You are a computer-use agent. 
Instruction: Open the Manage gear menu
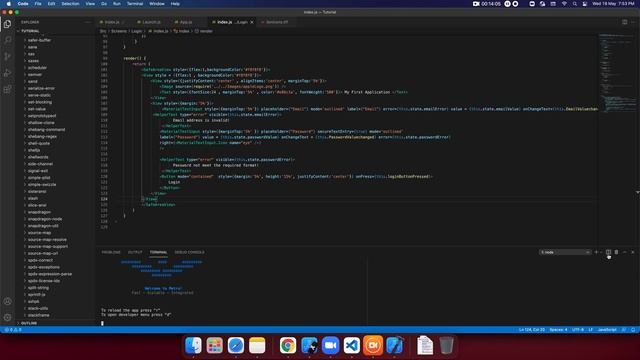point(7,317)
